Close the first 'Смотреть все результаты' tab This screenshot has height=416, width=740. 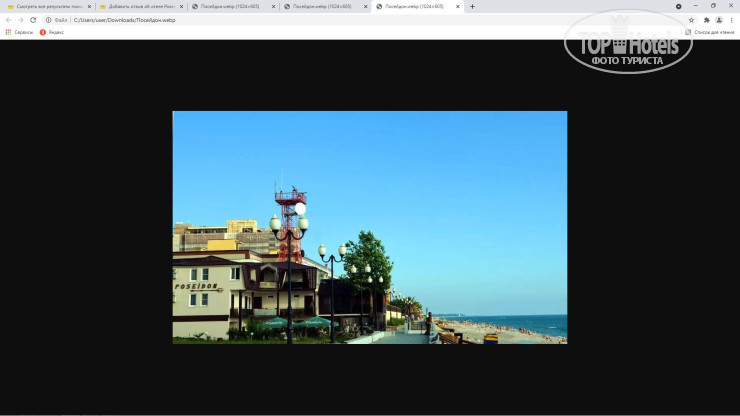click(89, 6)
